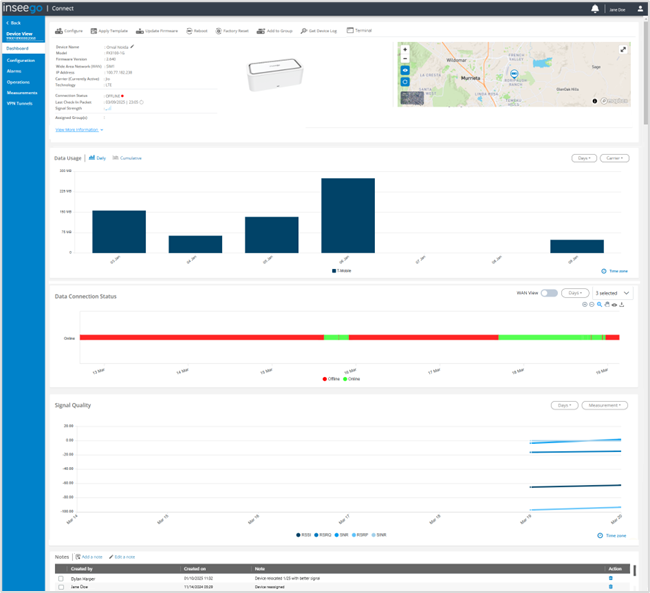Click Add a note
Image resolution: width=650 pixels, height=593 pixels.
pos(89,555)
